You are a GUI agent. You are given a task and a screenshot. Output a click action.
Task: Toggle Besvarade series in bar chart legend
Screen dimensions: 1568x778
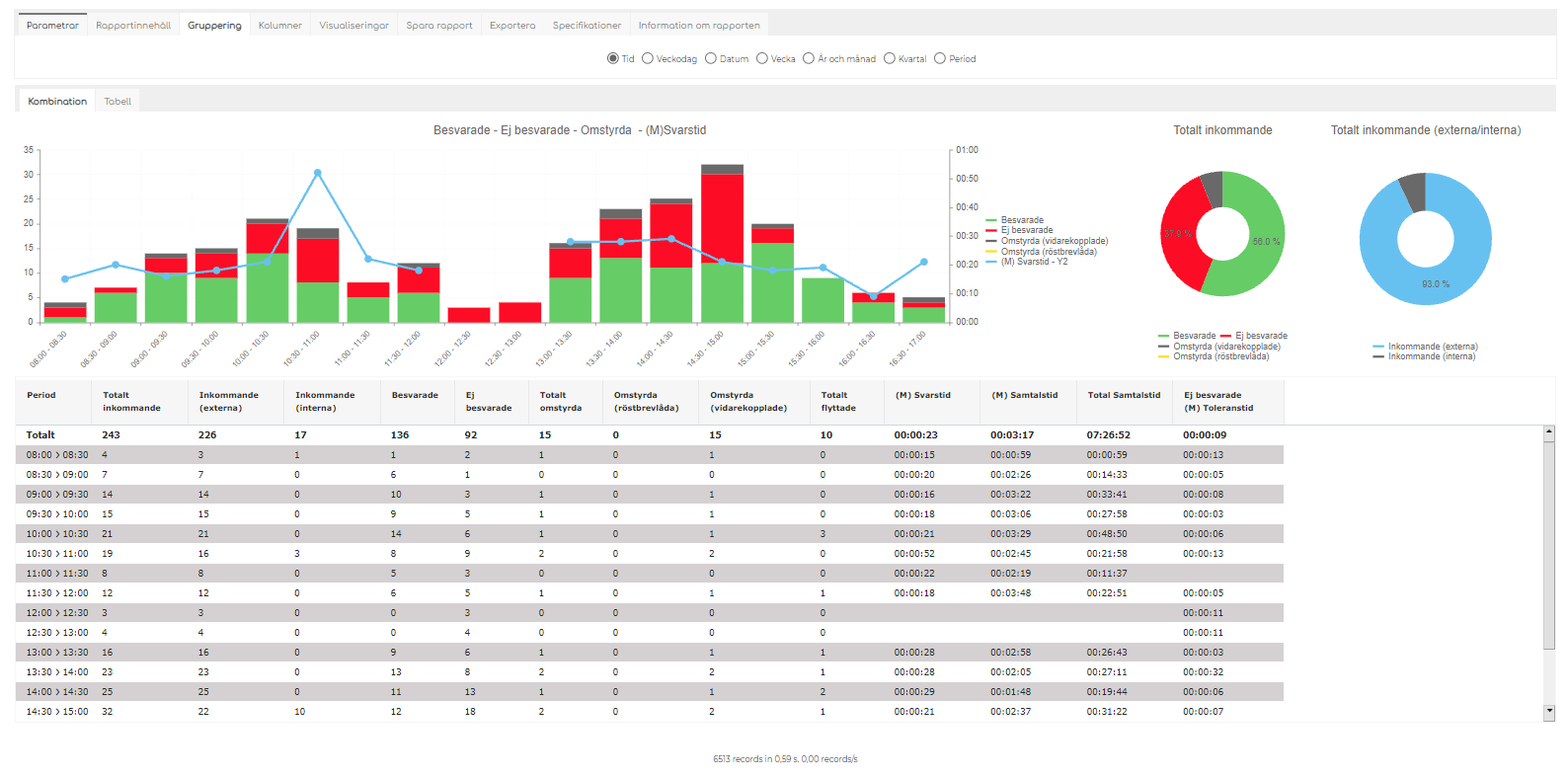tap(1015, 220)
